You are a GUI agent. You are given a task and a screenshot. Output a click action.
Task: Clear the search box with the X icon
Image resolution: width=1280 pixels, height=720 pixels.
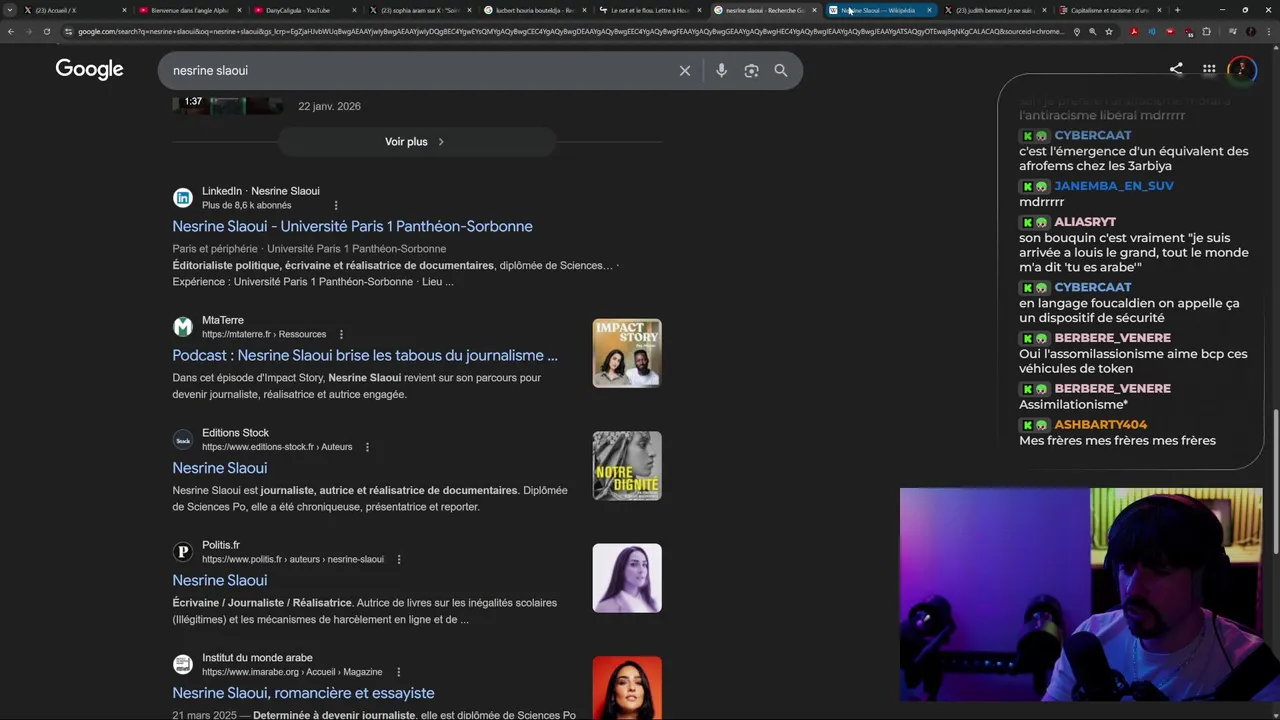coord(685,71)
